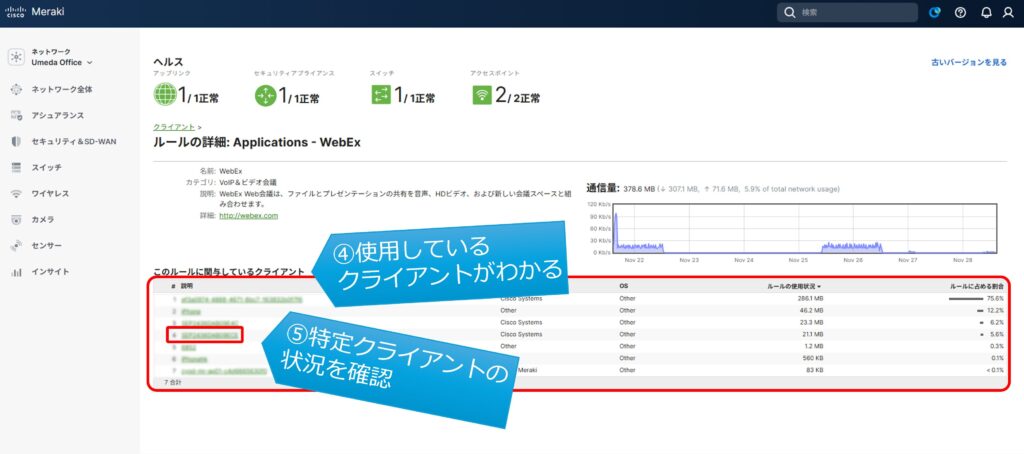Viewport: 1024px width, 454px height.
Task: Open client link in row 4
Action: (x=210, y=335)
